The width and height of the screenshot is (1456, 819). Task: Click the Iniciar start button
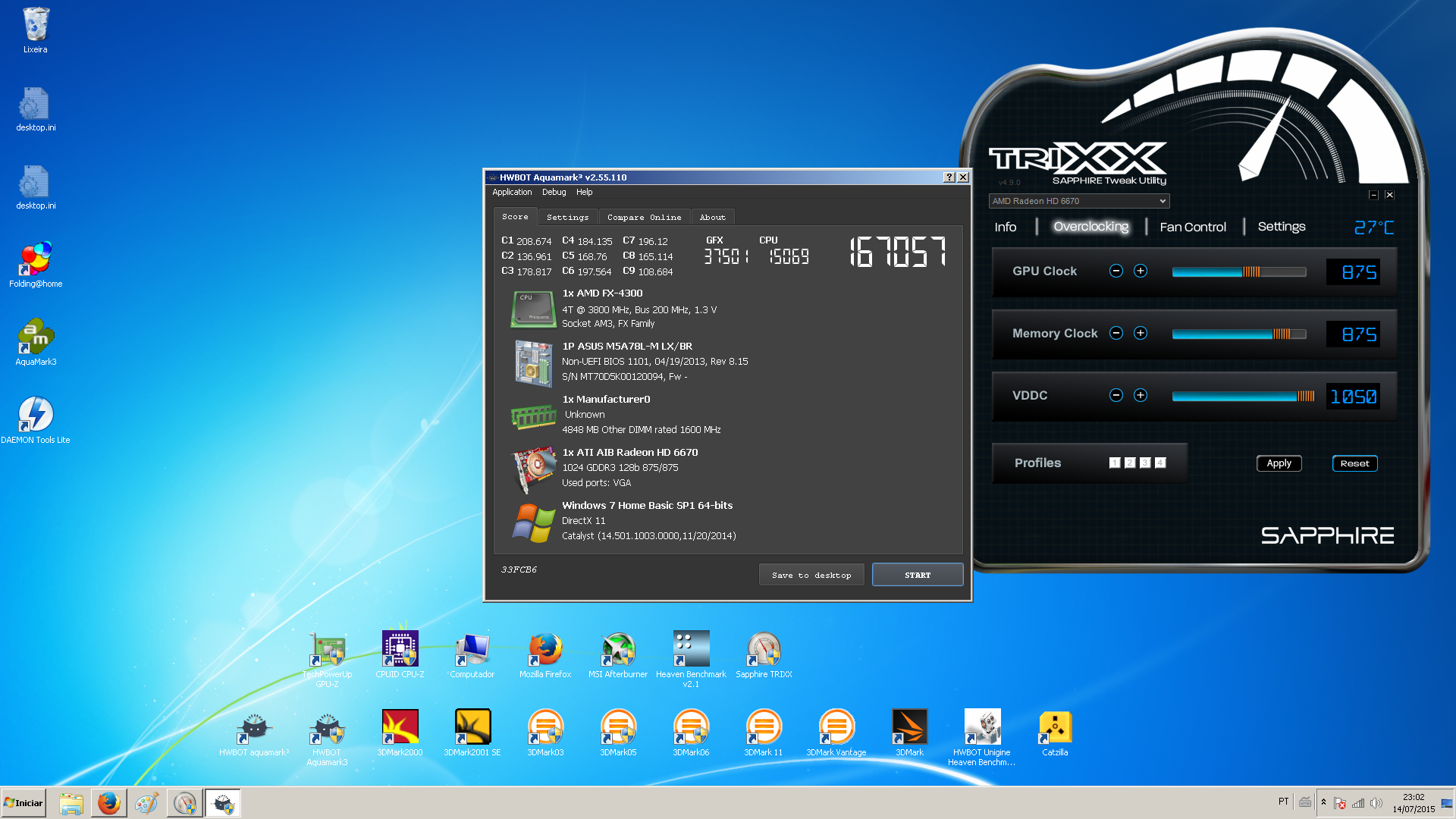click(24, 803)
